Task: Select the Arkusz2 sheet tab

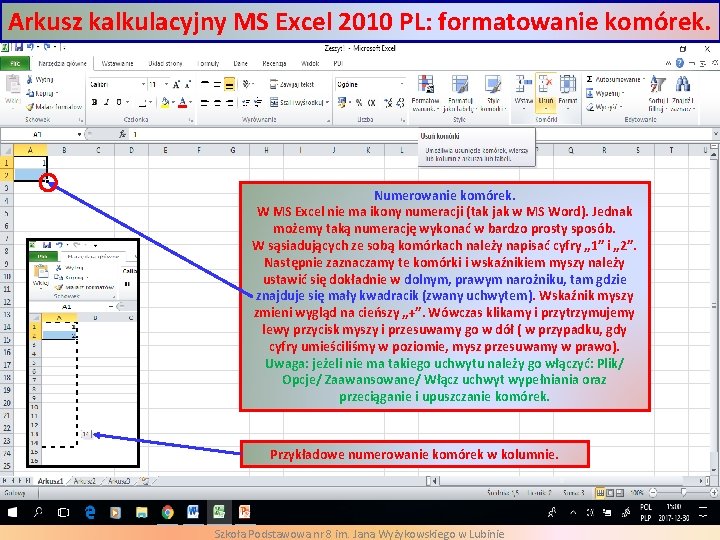Action: point(84,481)
